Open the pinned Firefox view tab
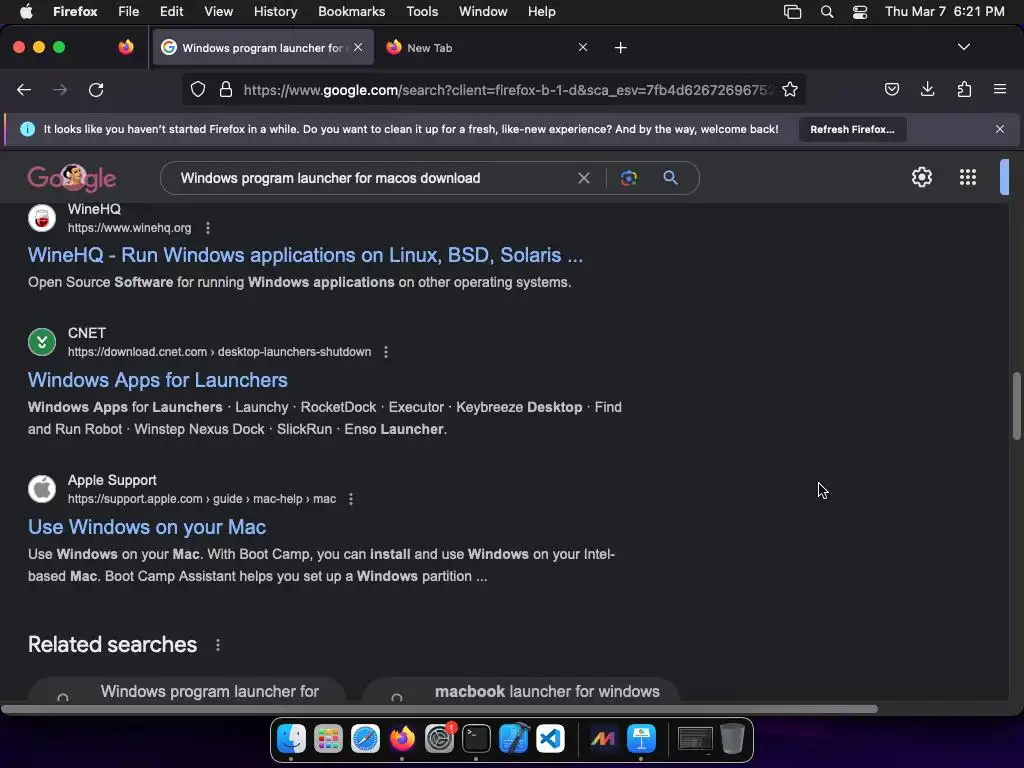Image resolution: width=1024 pixels, height=768 pixels. tap(126, 47)
